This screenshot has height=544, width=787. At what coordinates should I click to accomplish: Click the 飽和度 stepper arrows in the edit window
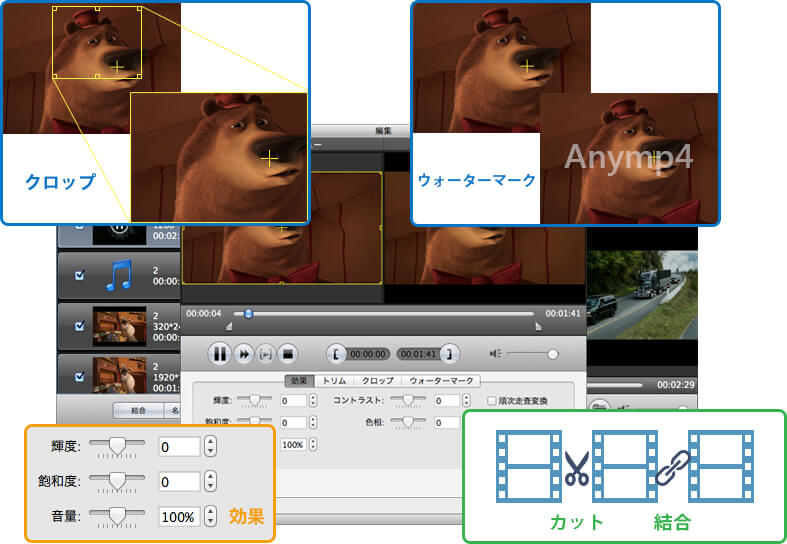[x=313, y=423]
